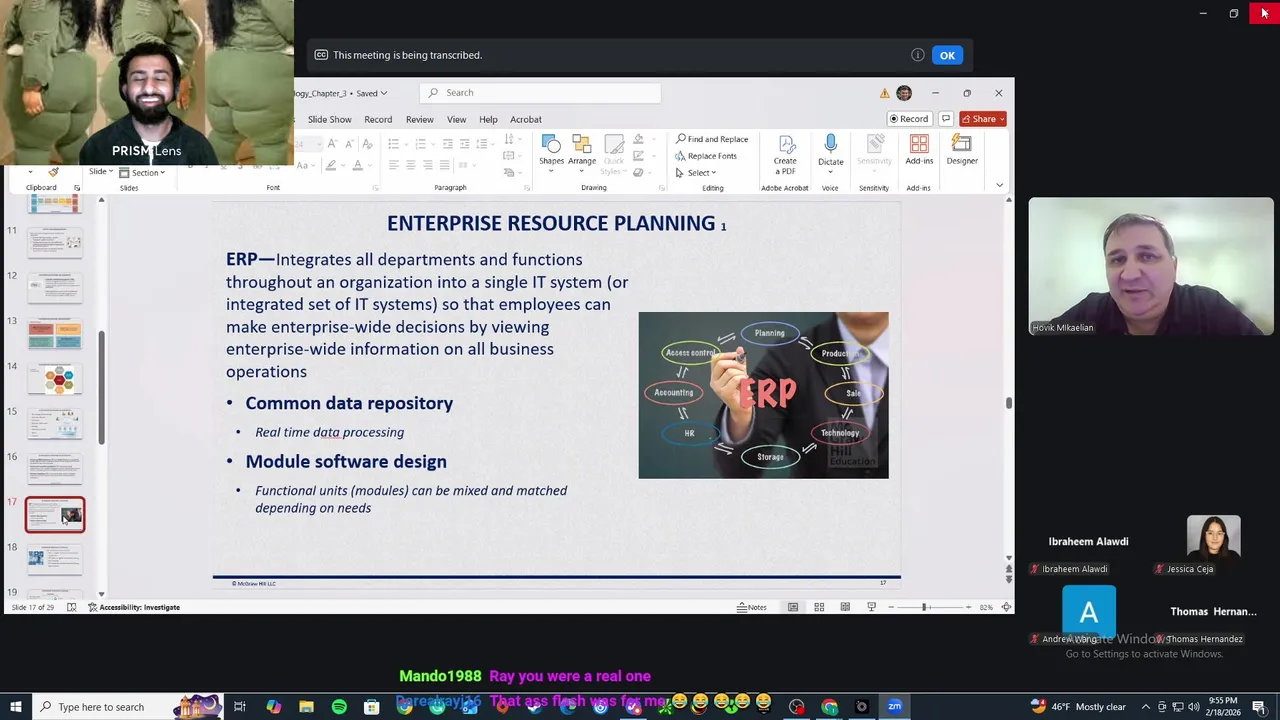Open the comments pane icon
Screen dimensions: 1280x720
click(945, 119)
